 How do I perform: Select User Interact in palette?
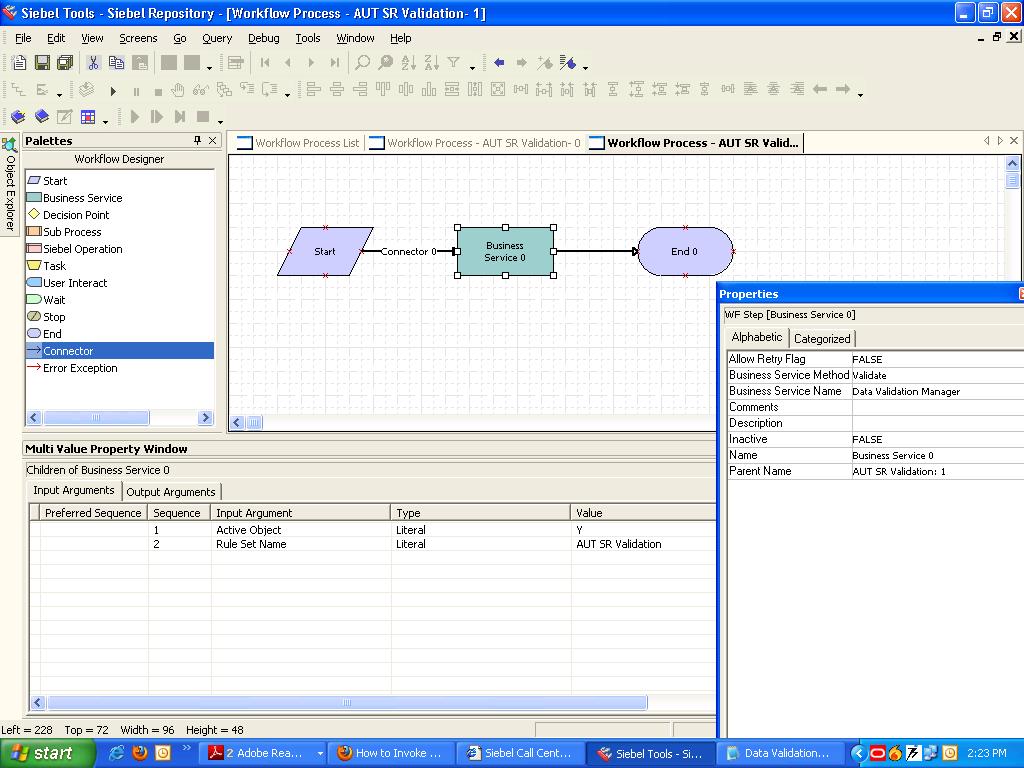tap(74, 283)
